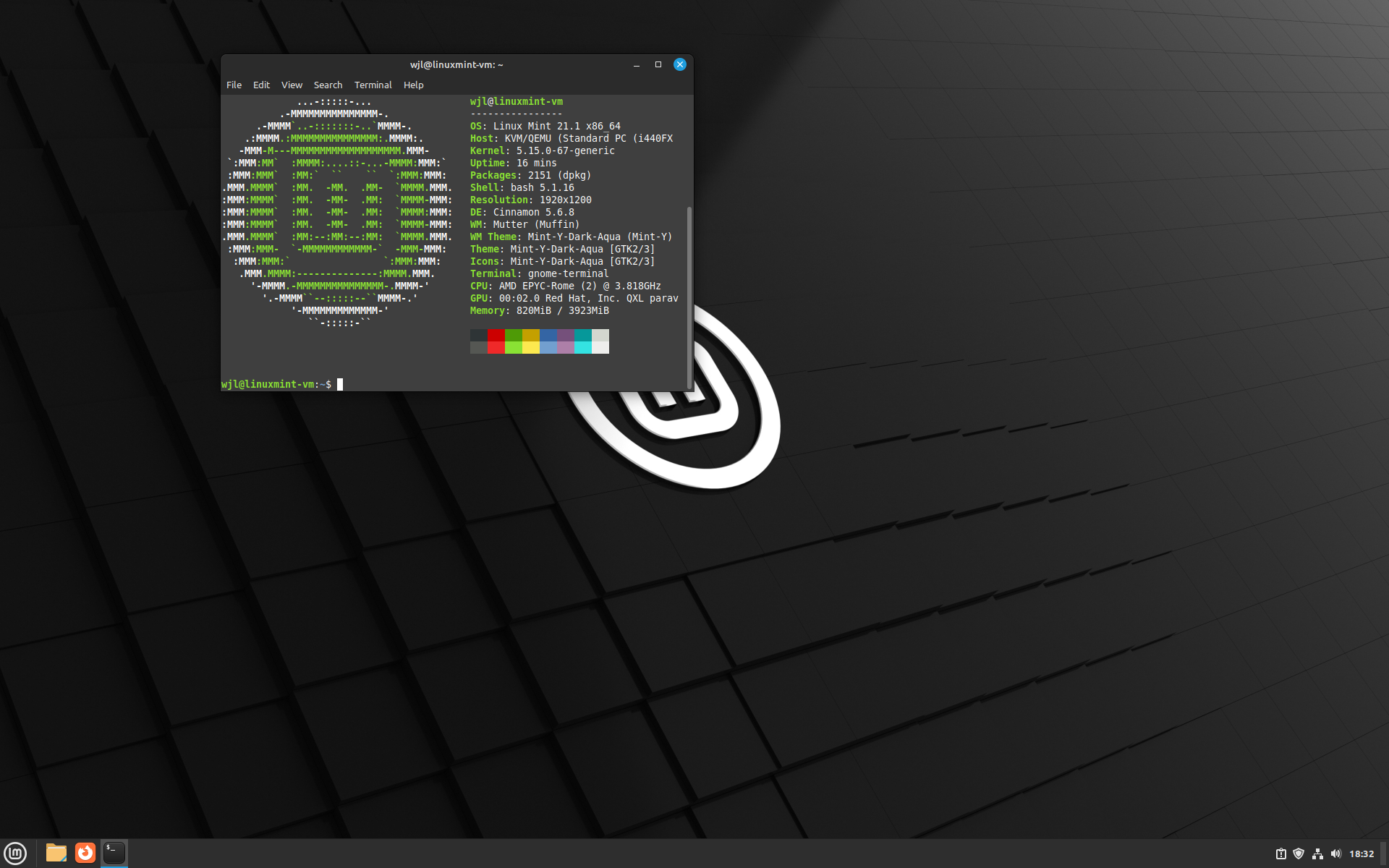
Task: Click the cyan color block in bottom row
Action: (x=583, y=347)
